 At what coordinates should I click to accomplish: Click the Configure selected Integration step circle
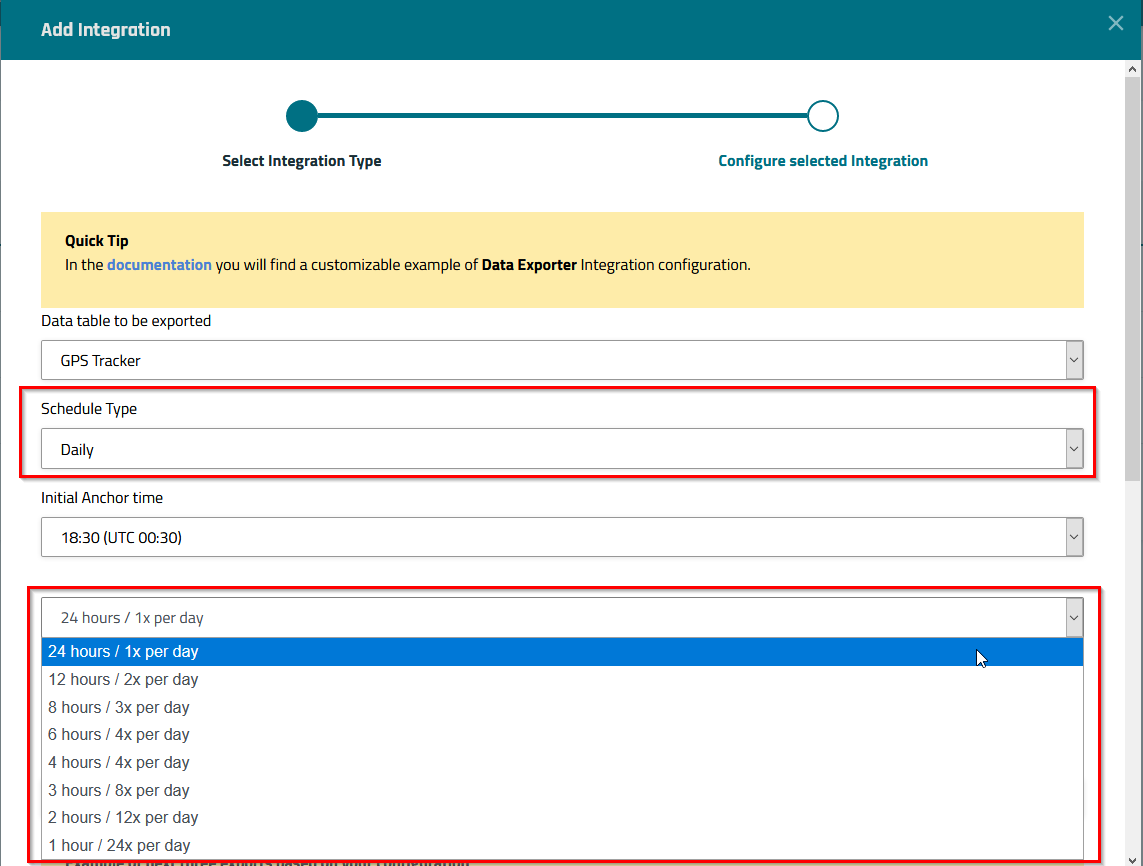click(x=822, y=116)
